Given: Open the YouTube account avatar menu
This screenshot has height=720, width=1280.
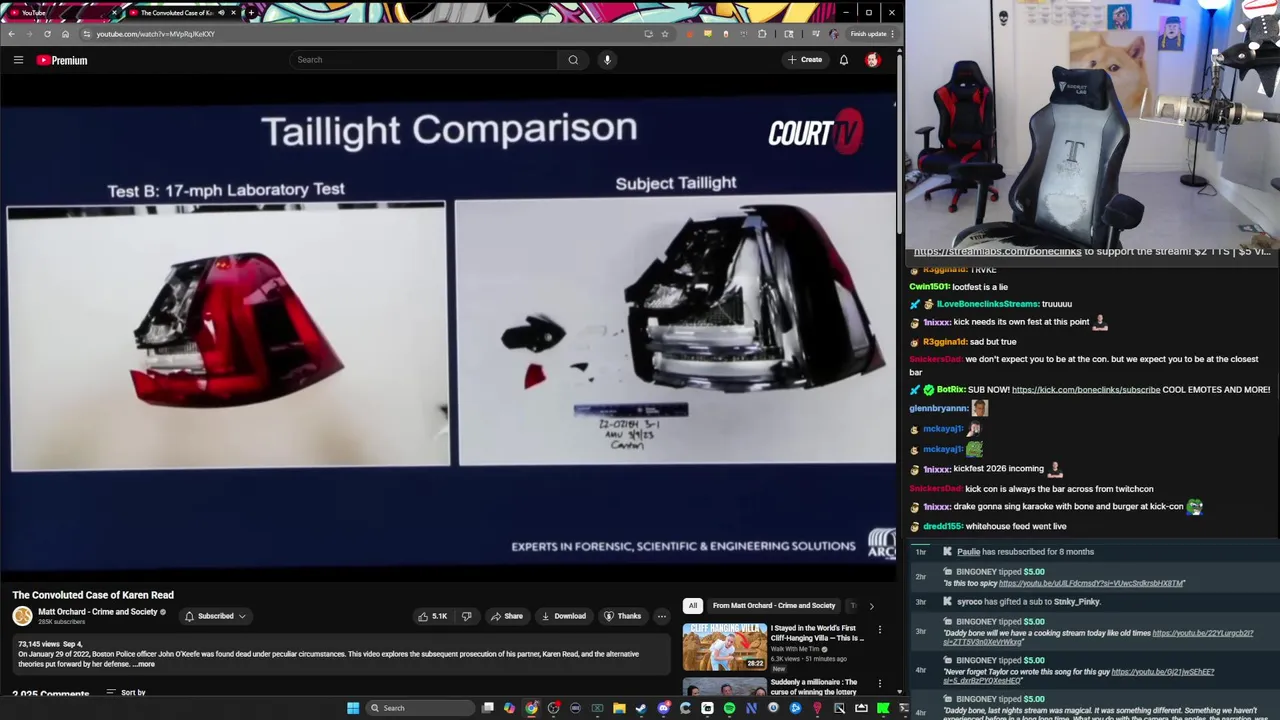Looking at the screenshot, I should point(872,60).
